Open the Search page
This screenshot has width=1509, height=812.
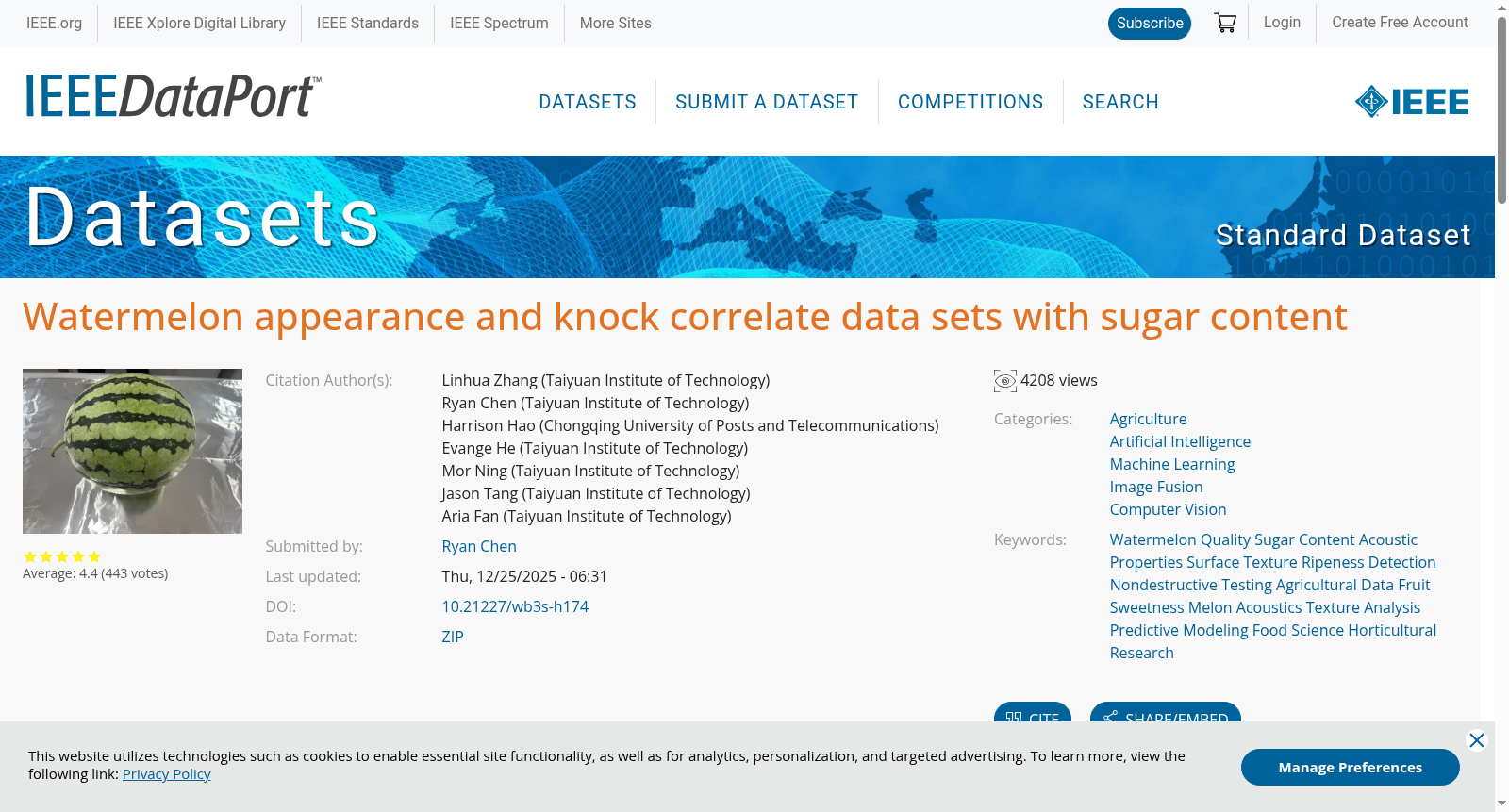[1120, 102]
